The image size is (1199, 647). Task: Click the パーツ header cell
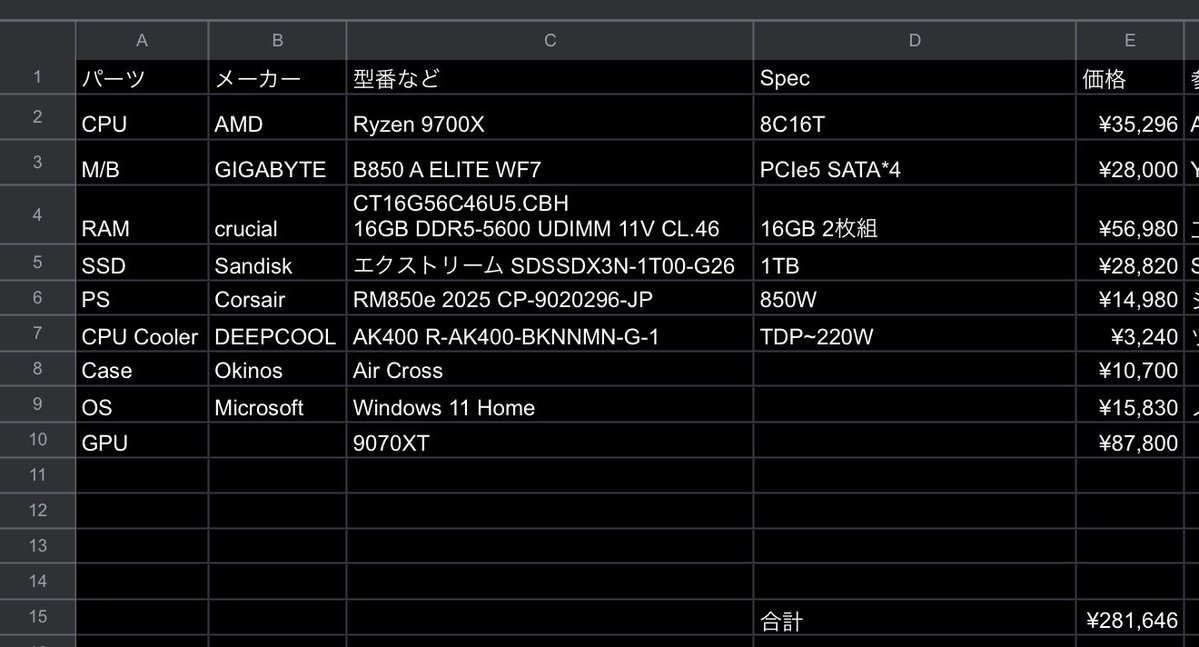(141, 77)
